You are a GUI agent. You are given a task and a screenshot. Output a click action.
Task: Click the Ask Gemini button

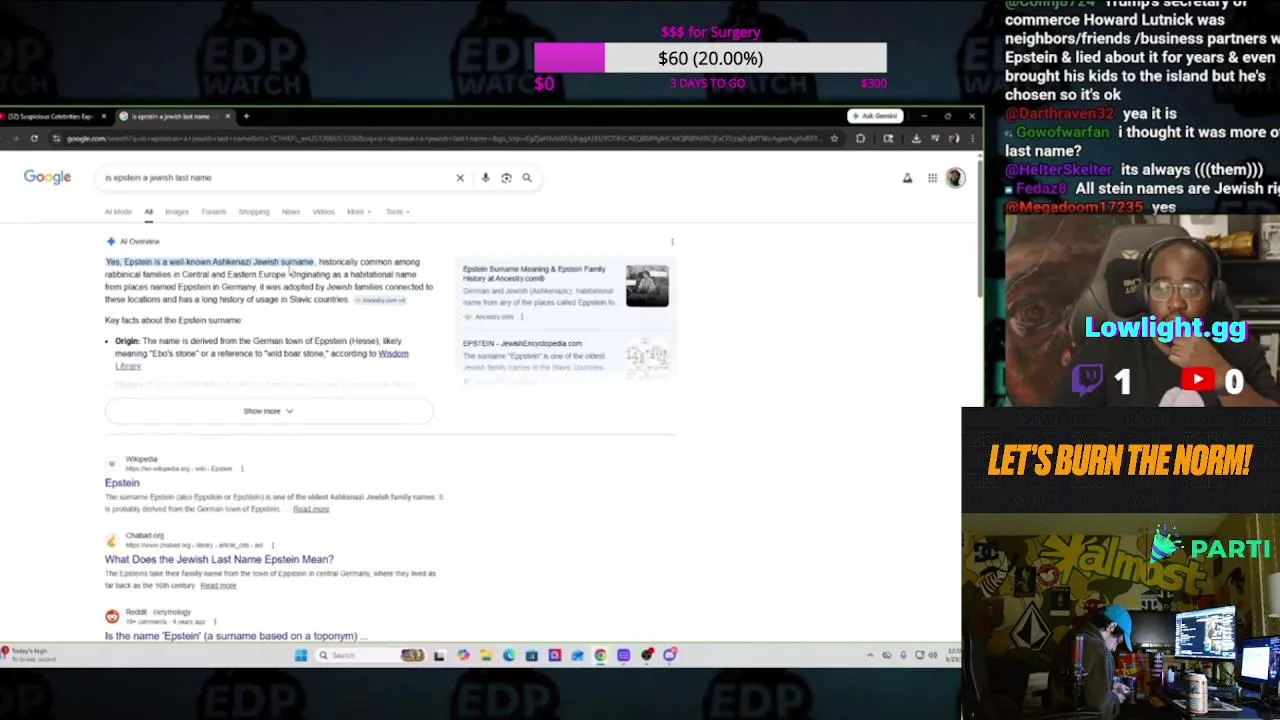click(x=874, y=116)
